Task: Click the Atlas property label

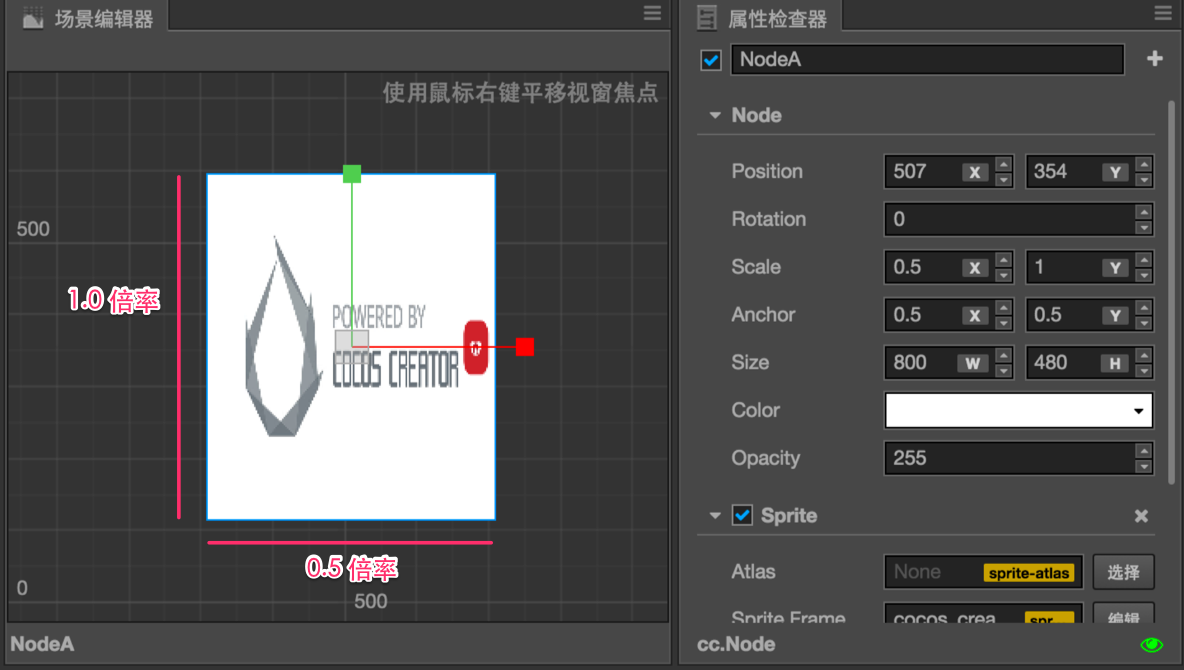Action: pos(754,572)
